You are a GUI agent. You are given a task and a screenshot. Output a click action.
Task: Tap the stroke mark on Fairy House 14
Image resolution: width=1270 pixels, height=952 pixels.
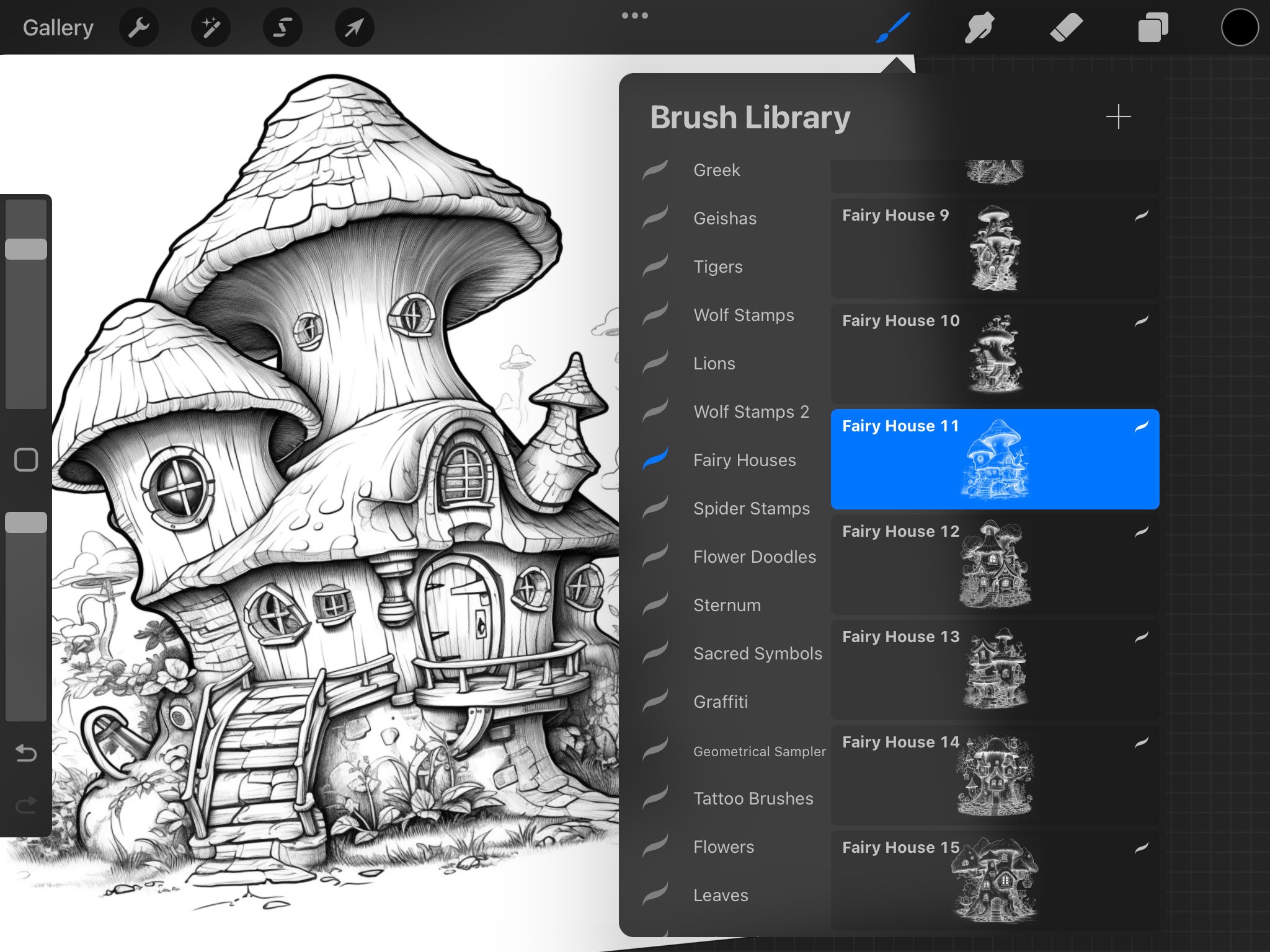point(1142,743)
